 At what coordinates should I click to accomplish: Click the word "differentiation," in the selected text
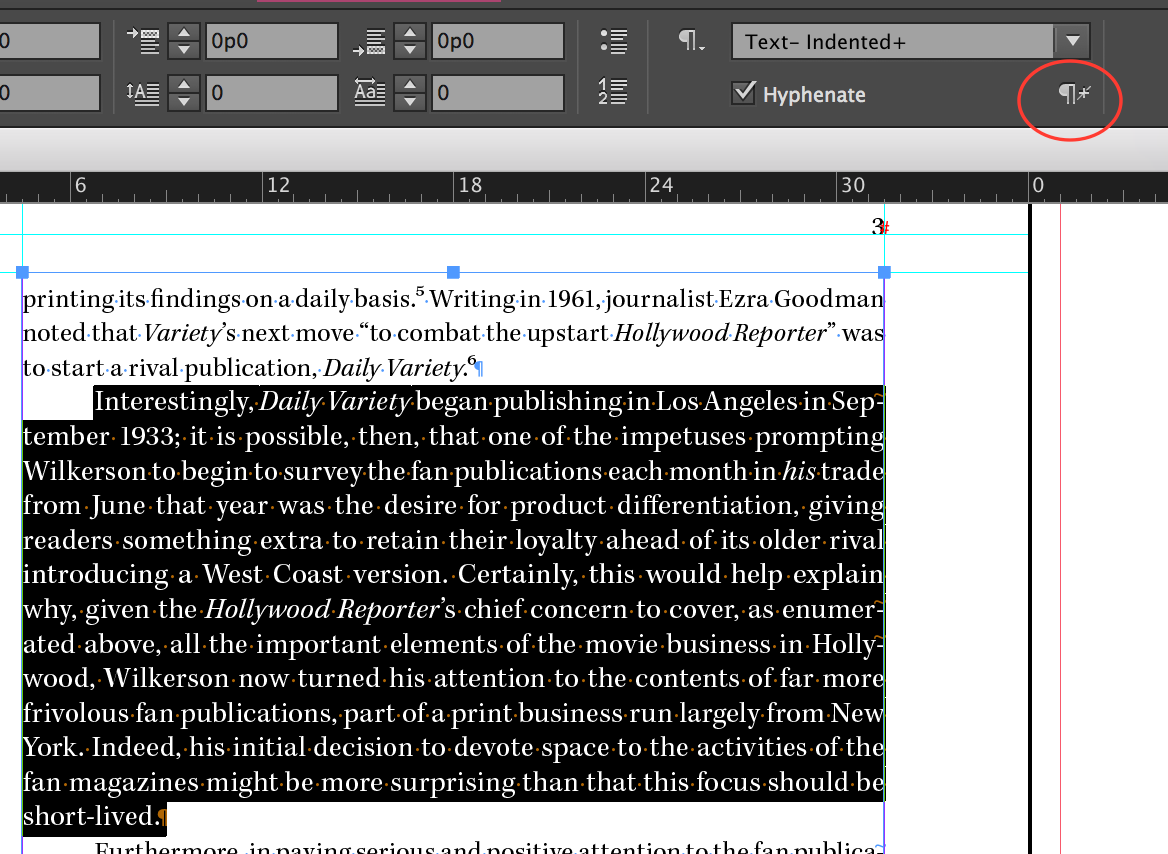click(708, 506)
